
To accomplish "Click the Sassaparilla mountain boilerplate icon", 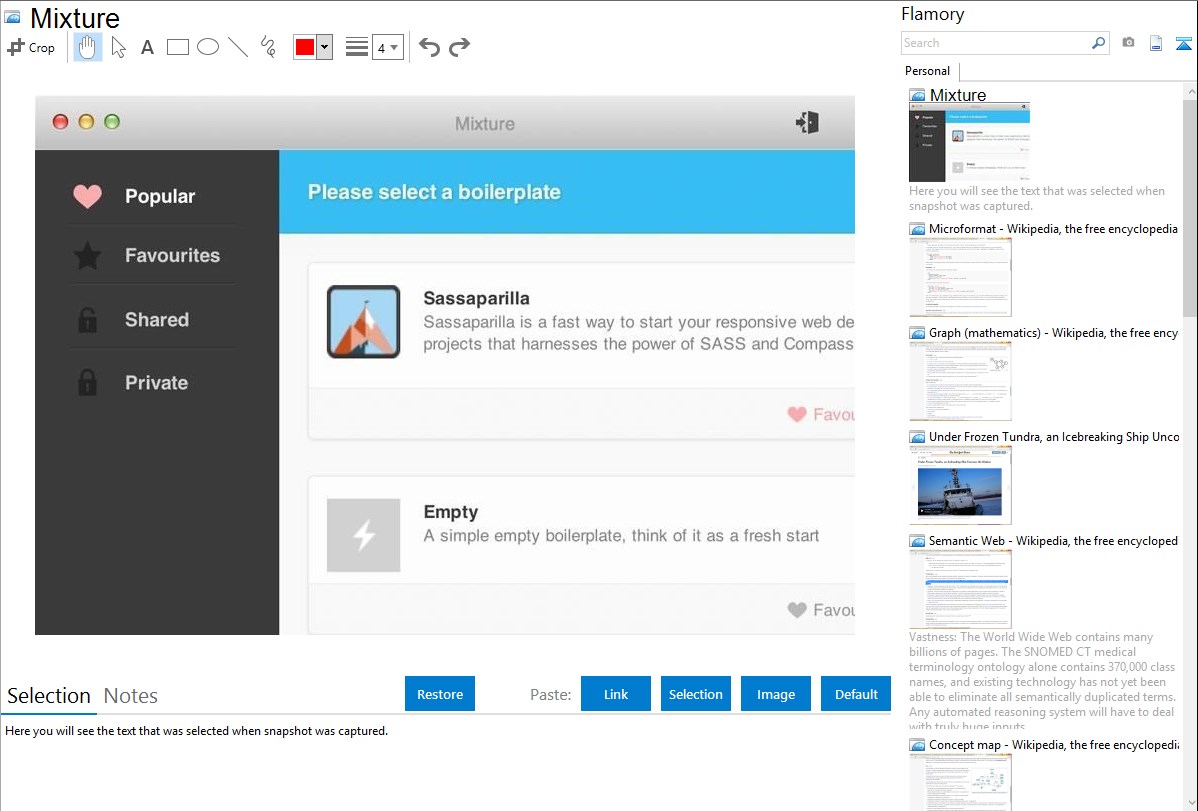I will pos(364,322).
